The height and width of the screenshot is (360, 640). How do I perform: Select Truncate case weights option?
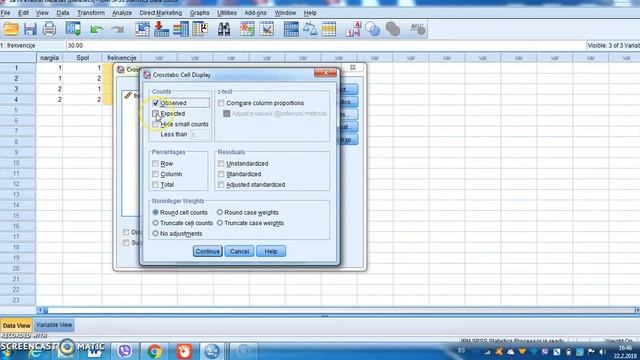(x=220, y=223)
